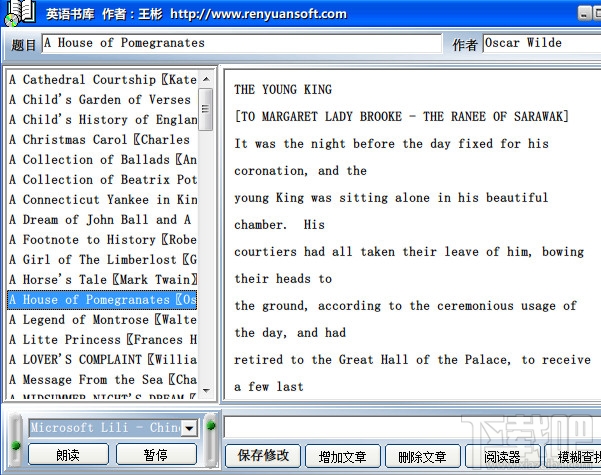Click the TO MARGARET LADY BROOKE line
Screen dimensions: 601x475
pyautogui.click(x=401, y=117)
